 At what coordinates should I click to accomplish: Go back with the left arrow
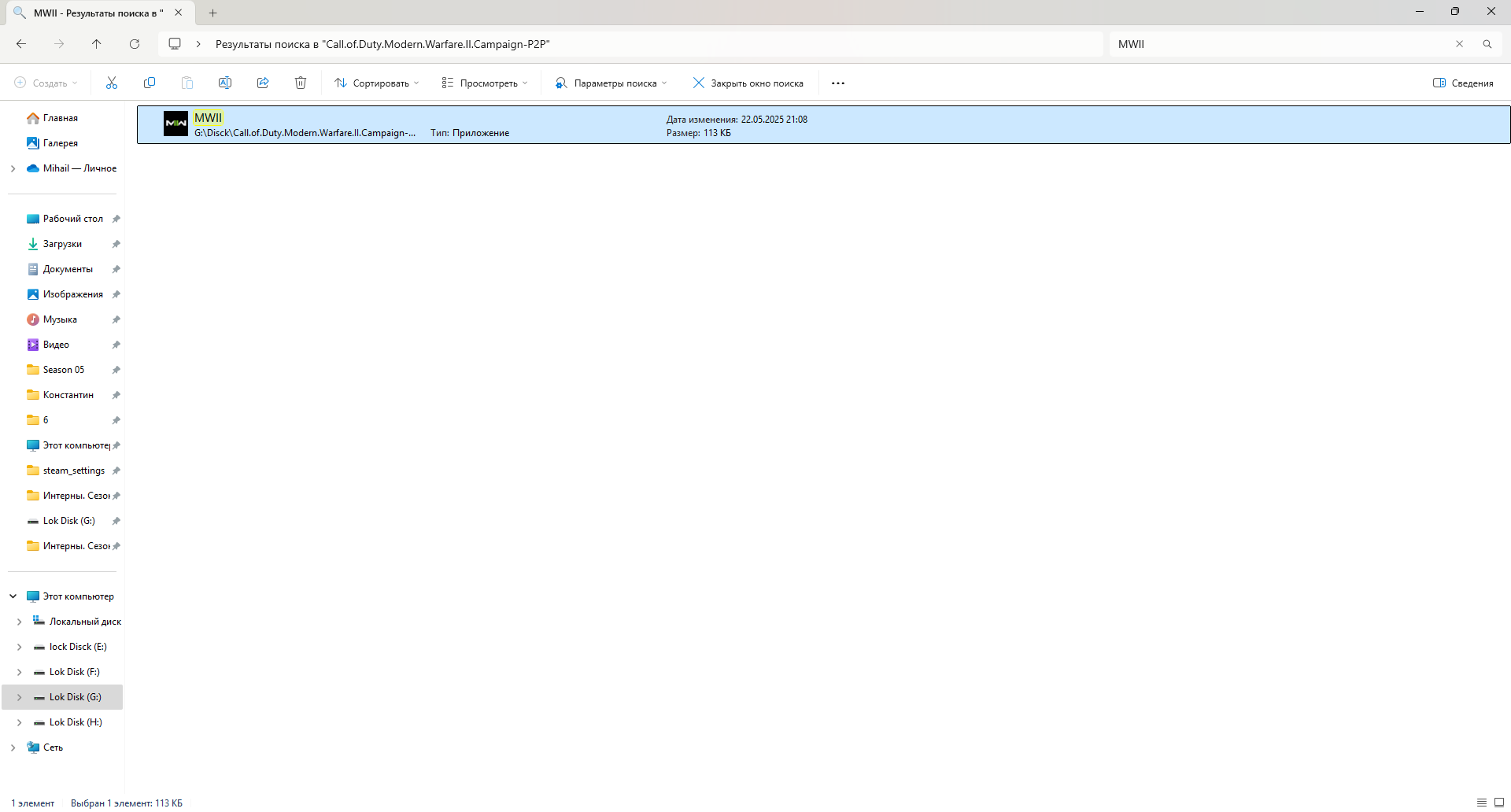(x=21, y=44)
